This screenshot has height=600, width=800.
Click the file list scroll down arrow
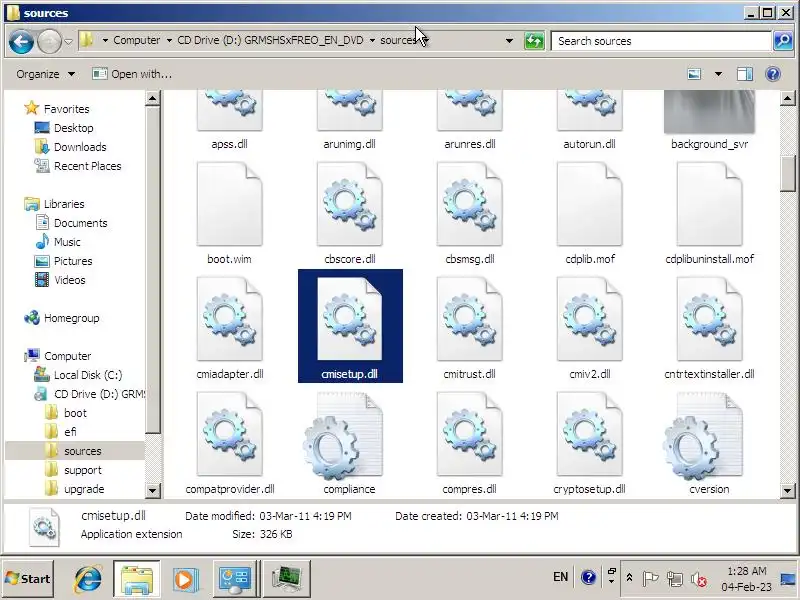[787, 491]
